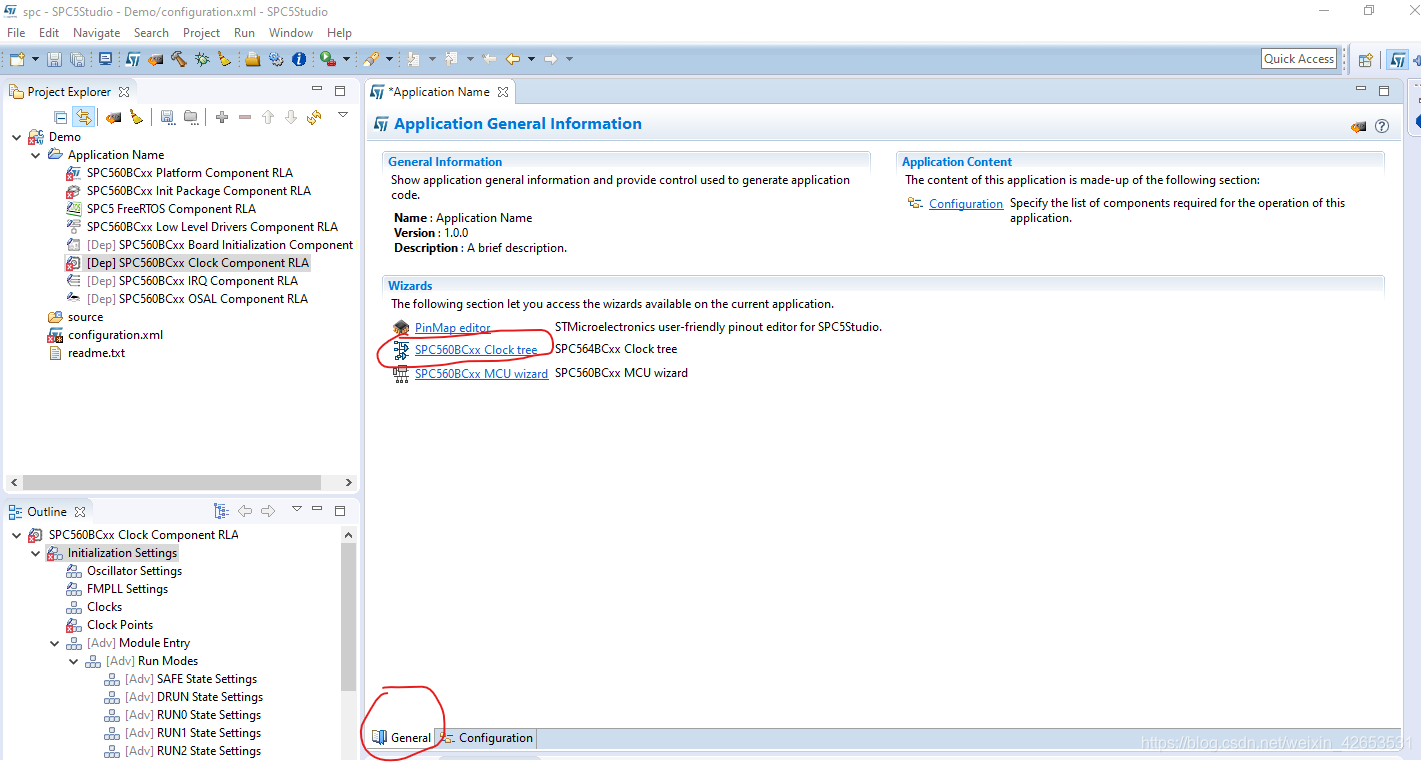
Task: Click Generate code icon in main toolbar
Action: 156,59
